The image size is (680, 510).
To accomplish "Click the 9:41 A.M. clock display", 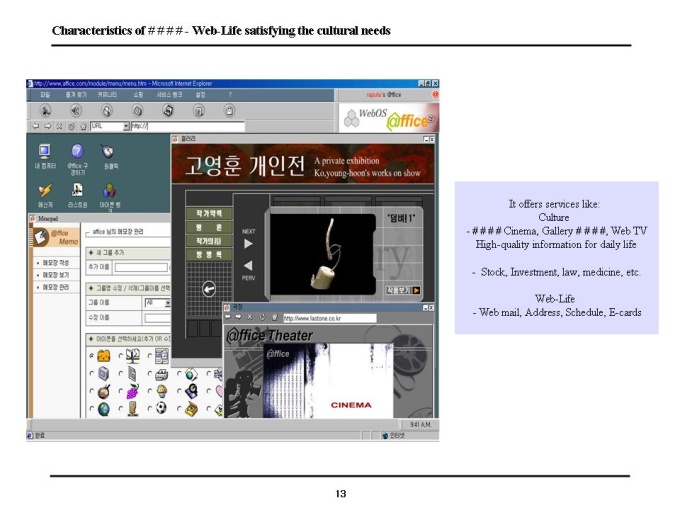I will (x=420, y=425).
